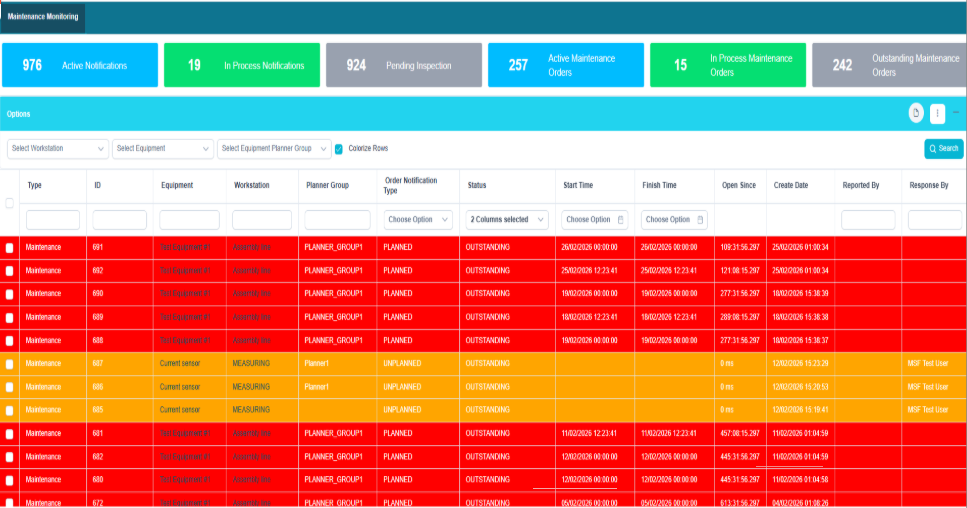Image resolution: width=967 pixels, height=508 pixels.
Task: Check the select-all rows header checkbox
Action: click(10, 203)
